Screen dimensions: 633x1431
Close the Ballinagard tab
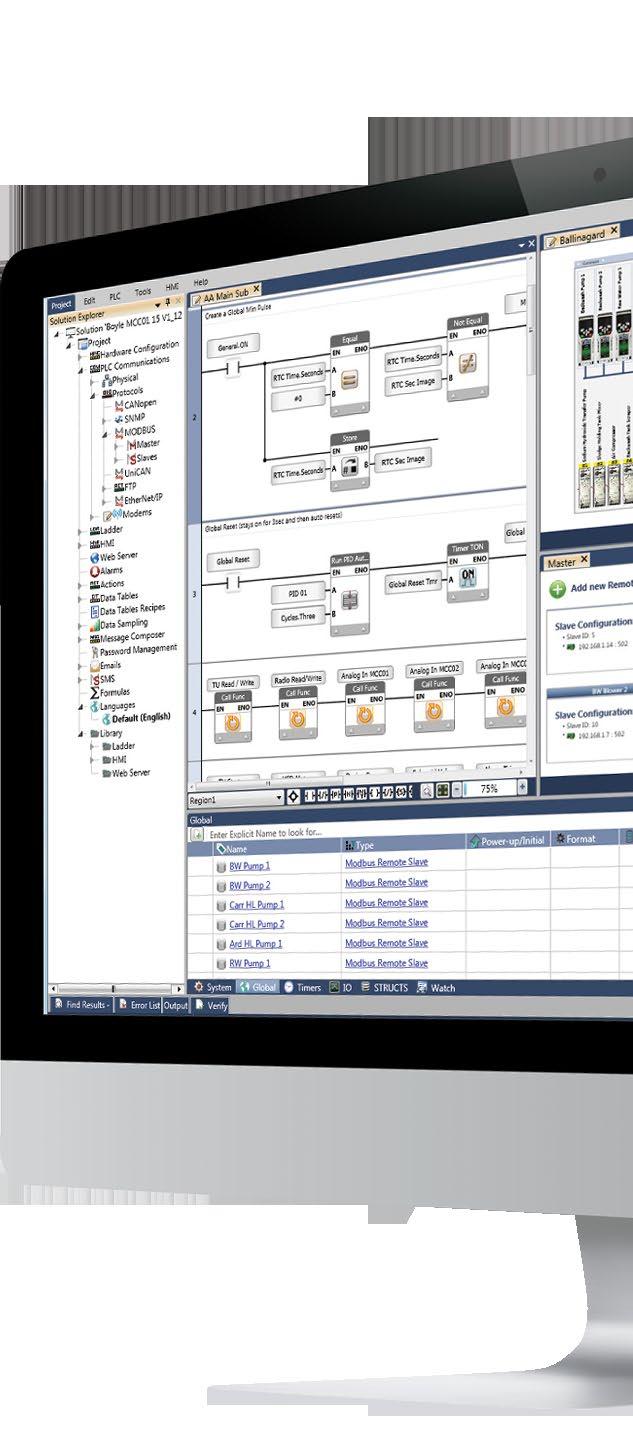click(x=614, y=231)
